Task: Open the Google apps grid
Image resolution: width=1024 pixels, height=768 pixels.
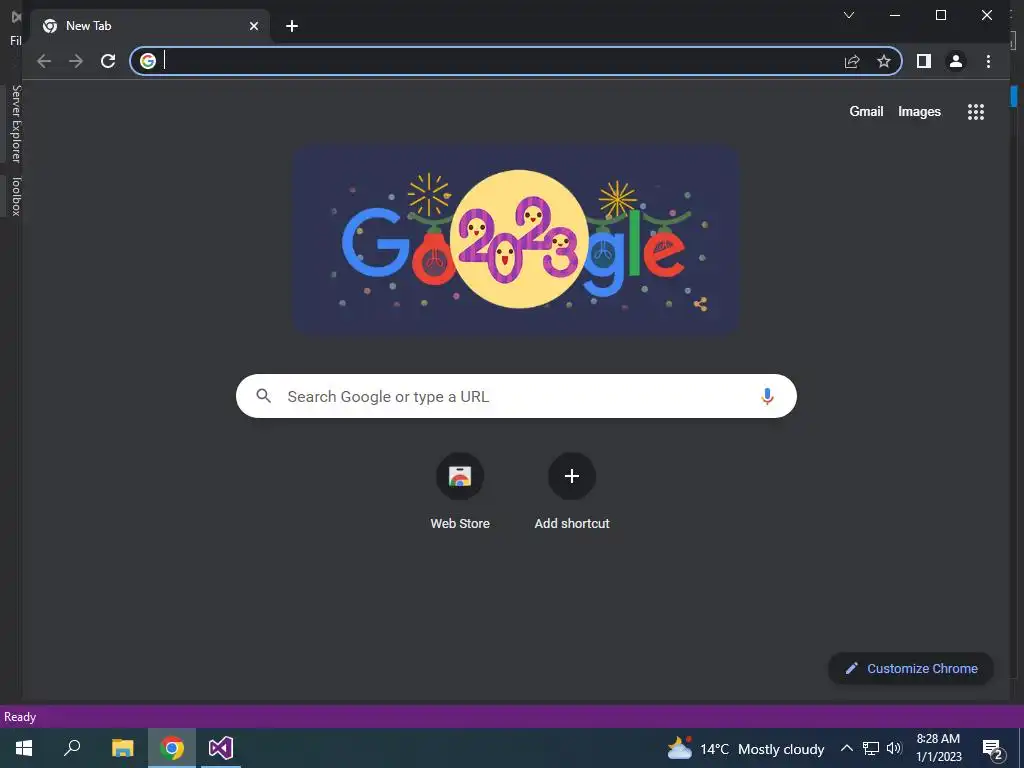Action: [x=976, y=112]
